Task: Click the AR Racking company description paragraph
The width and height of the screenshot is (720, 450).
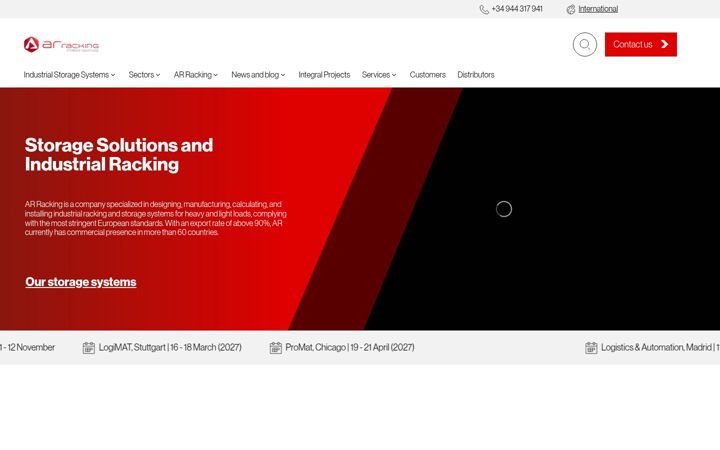Action: pyautogui.click(x=156, y=218)
